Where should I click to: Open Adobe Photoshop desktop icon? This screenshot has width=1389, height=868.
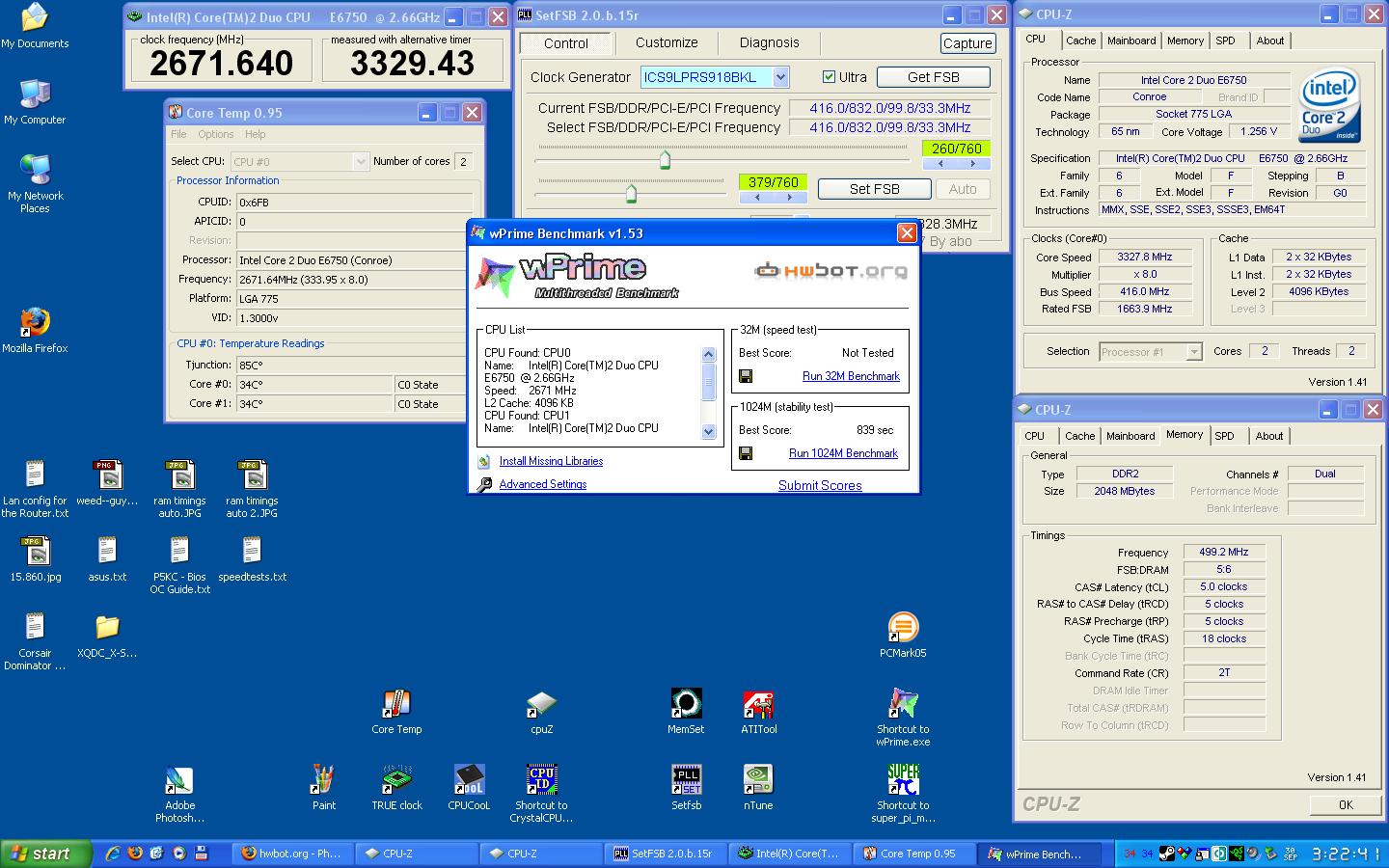coord(179,794)
